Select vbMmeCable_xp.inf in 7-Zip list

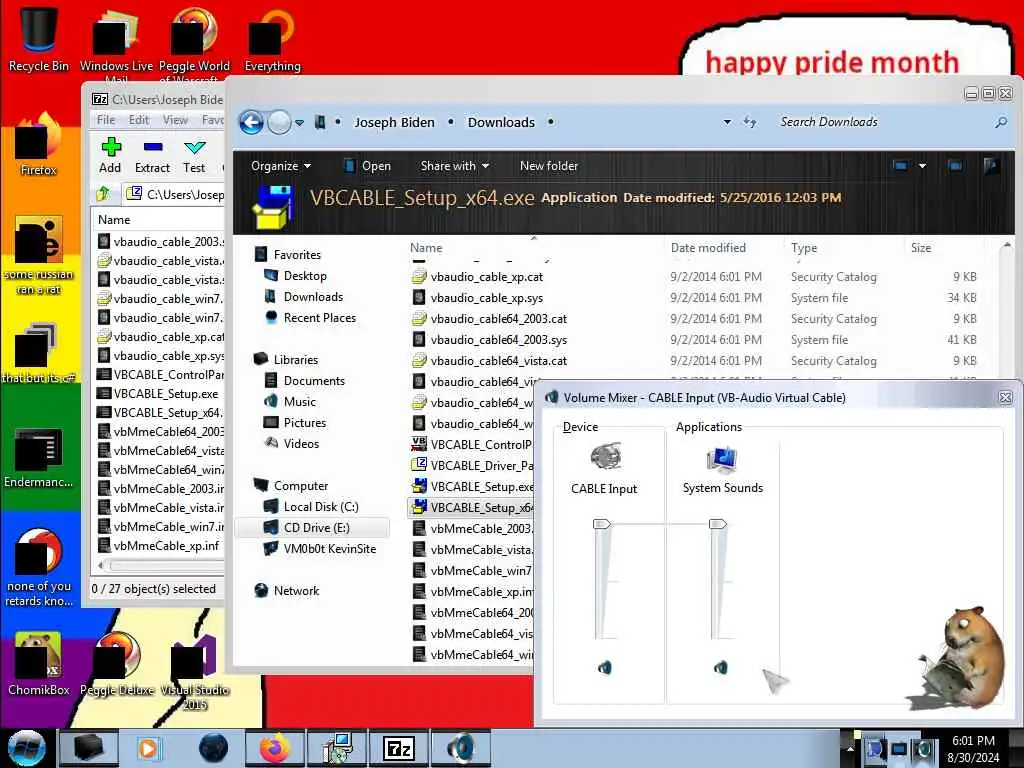159,545
